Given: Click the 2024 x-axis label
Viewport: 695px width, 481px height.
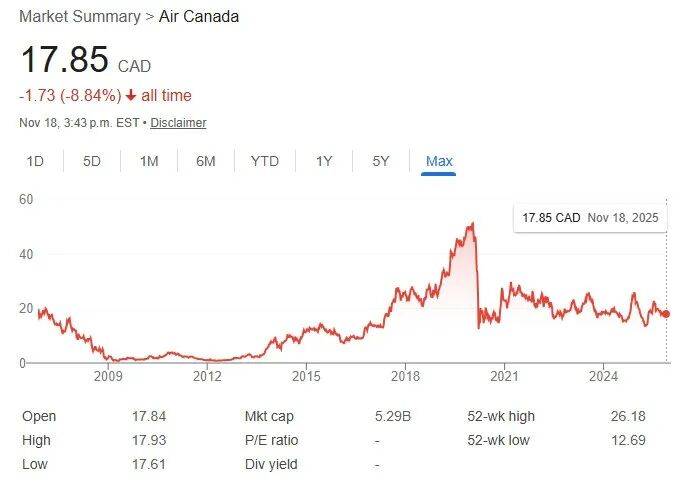Looking at the screenshot, I should click(603, 376).
